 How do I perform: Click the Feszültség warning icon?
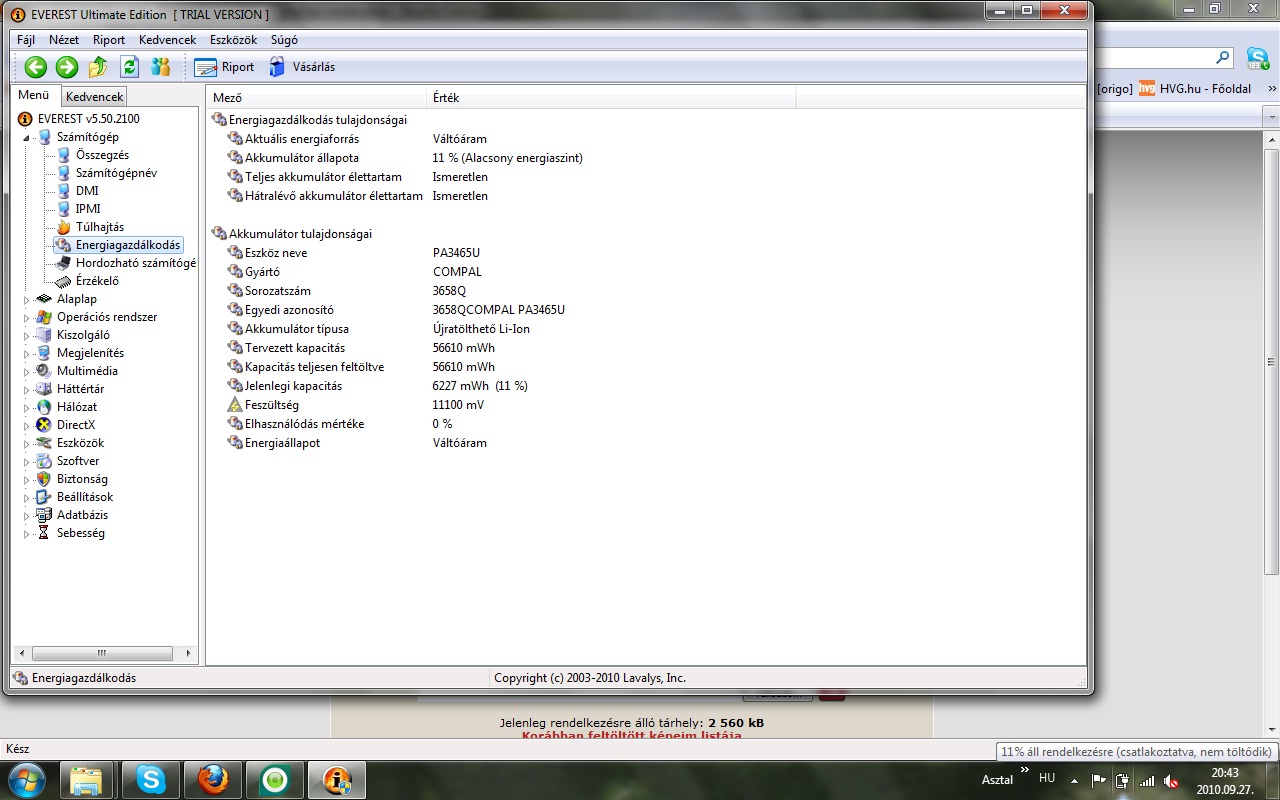pos(235,405)
